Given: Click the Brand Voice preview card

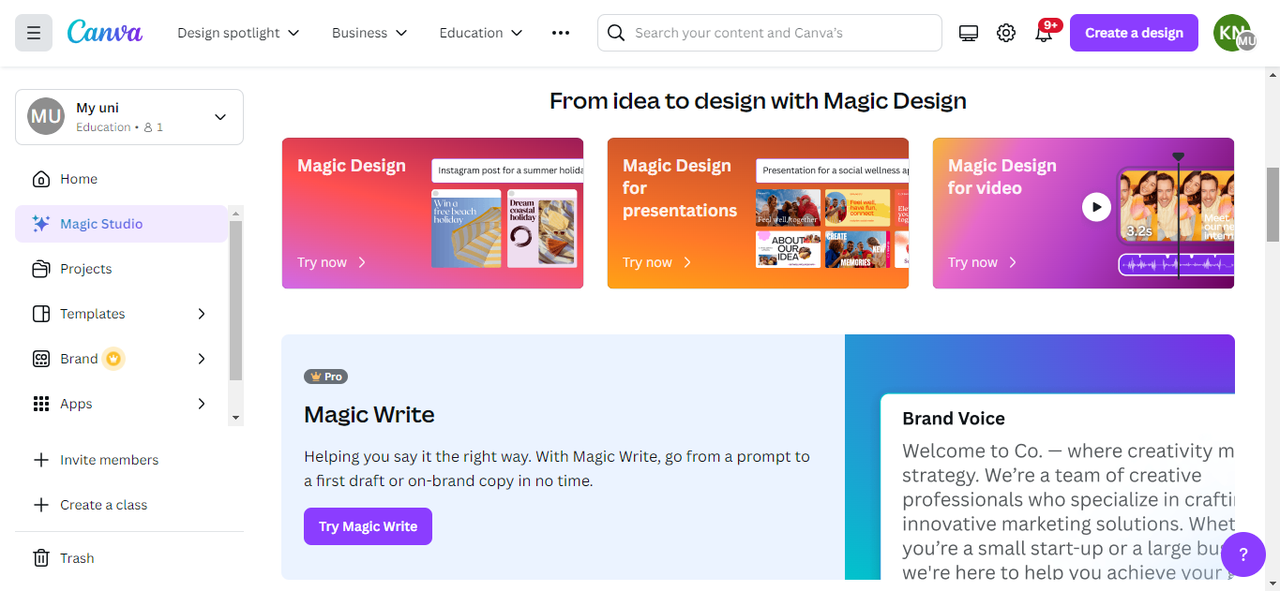Looking at the screenshot, I should (1058, 487).
